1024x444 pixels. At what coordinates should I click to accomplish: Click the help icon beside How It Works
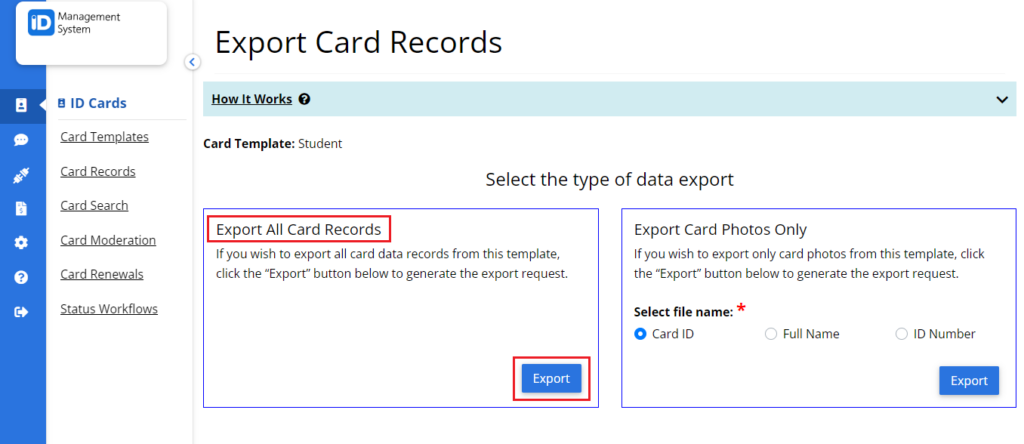304,100
